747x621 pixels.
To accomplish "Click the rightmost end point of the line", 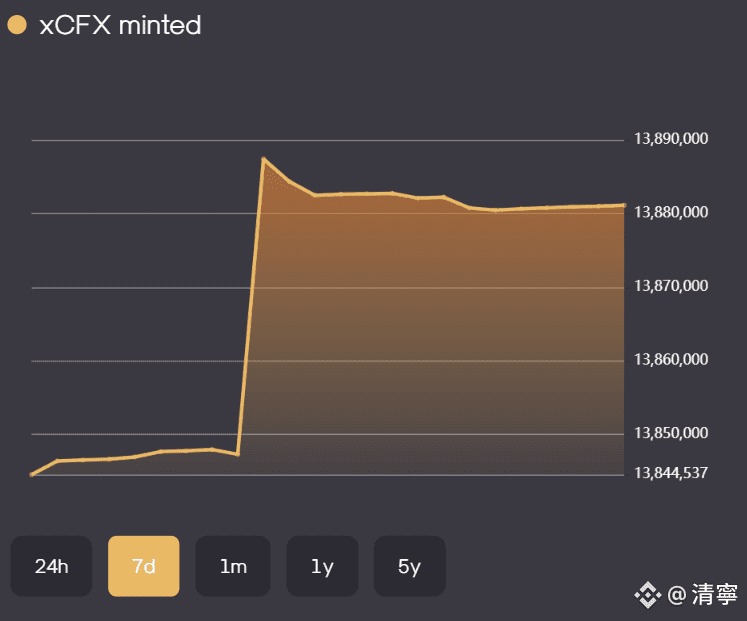I will click(x=624, y=205).
